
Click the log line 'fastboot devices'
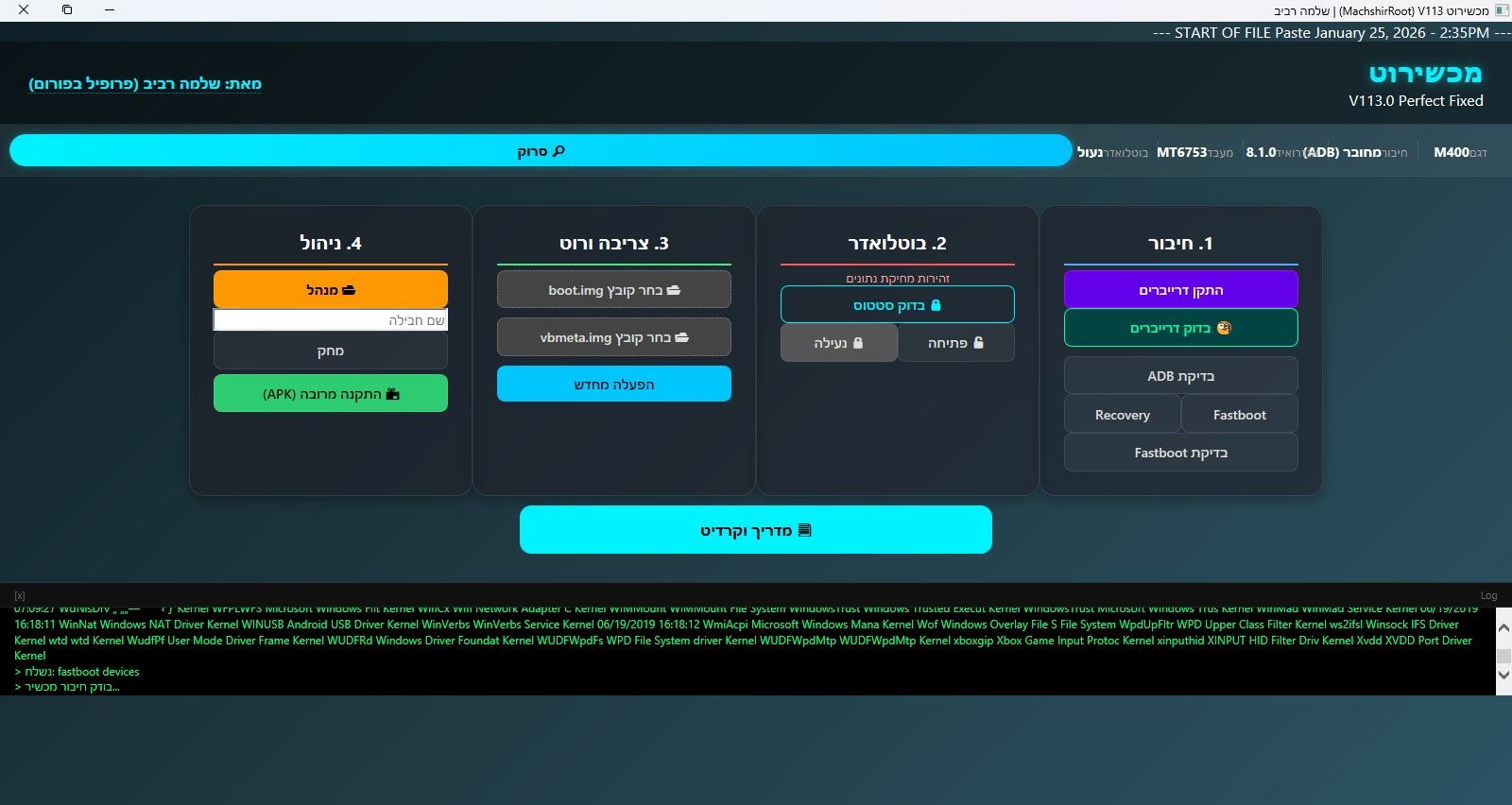77,672
